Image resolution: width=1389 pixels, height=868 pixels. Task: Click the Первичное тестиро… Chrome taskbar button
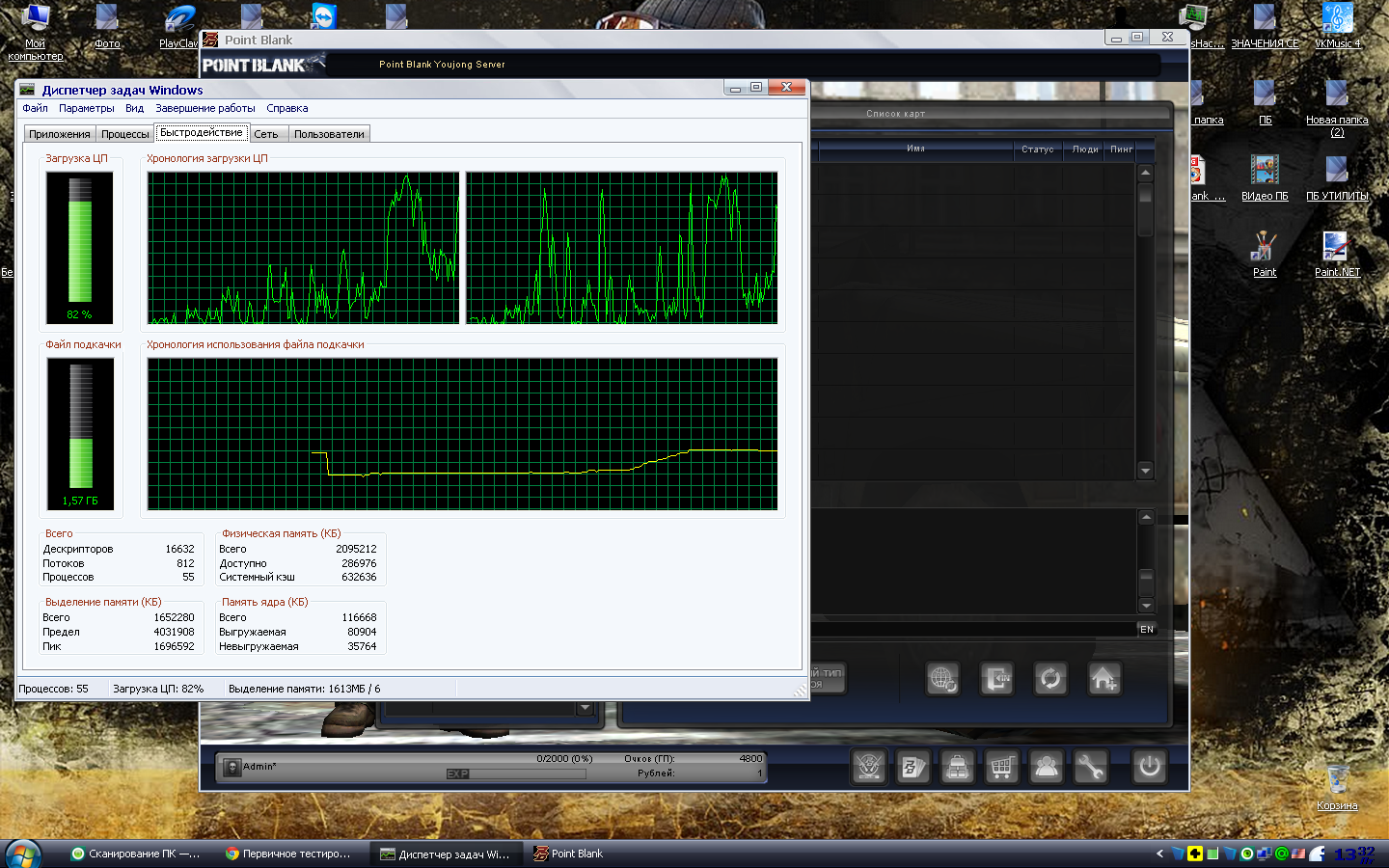coord(288,854)
